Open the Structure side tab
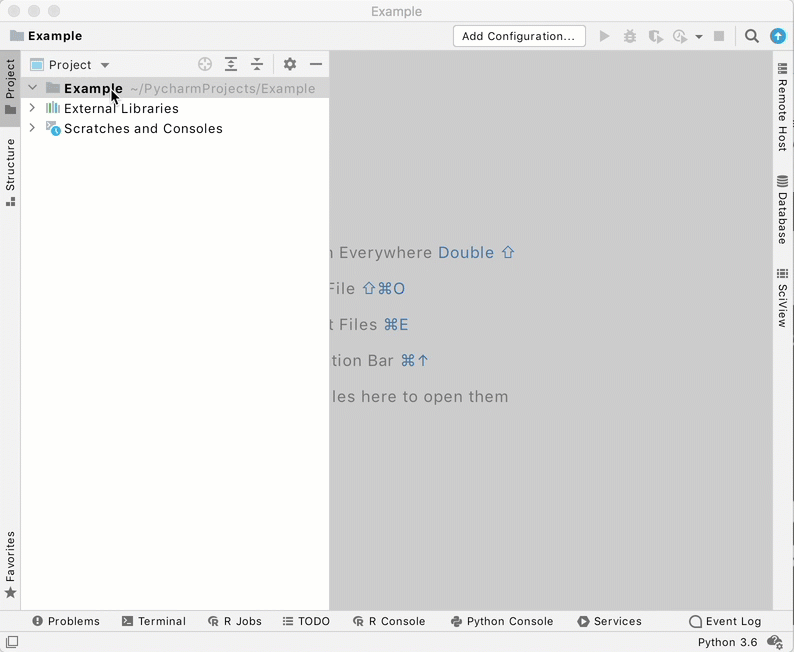 coord(10,173)
